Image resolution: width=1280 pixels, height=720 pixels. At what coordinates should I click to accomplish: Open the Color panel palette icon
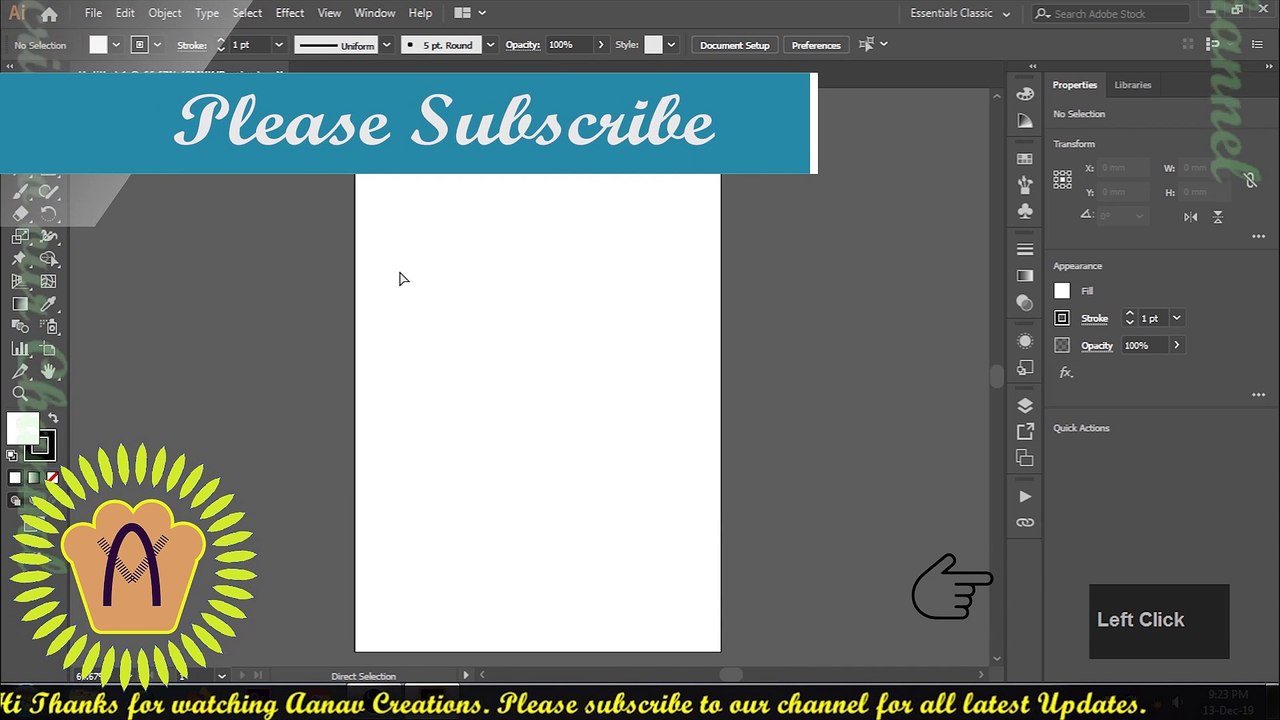coord(1025,94)
